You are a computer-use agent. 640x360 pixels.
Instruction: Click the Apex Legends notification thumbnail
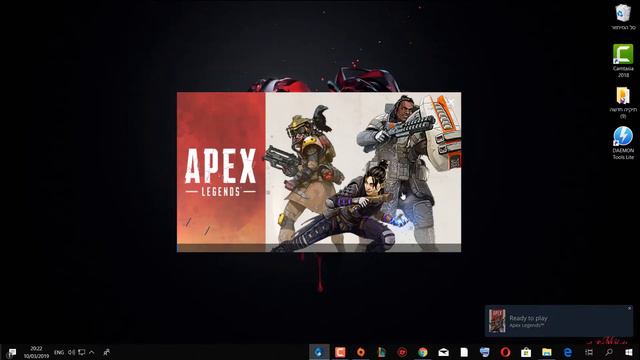497,320
